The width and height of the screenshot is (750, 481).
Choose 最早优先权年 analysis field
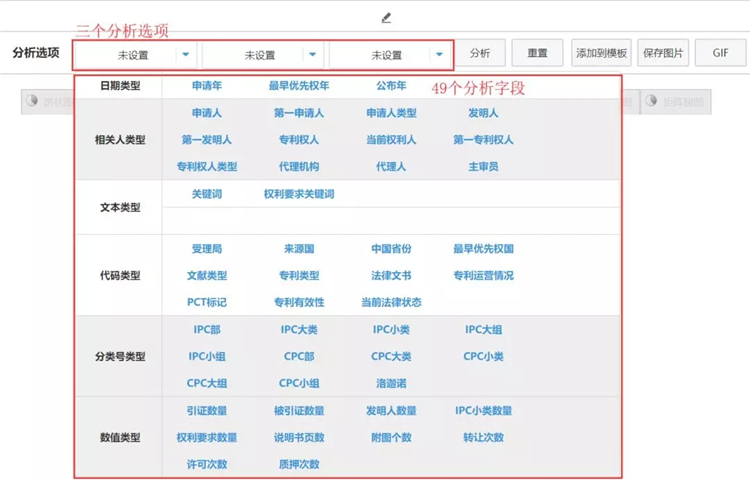[x=299, y=86]
